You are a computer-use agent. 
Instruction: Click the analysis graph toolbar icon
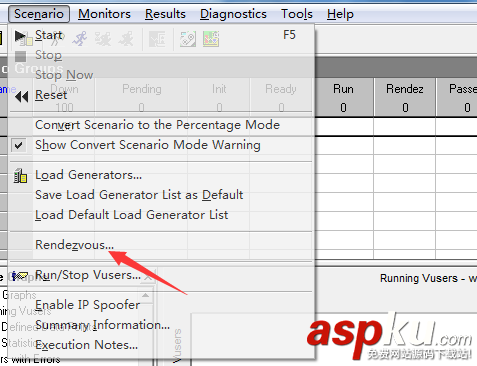click(x=211, y=39)
